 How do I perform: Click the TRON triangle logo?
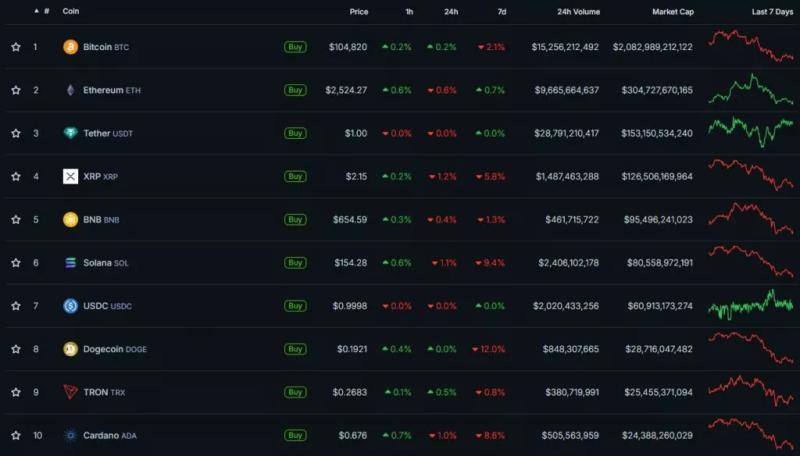(x=70, y=392)
